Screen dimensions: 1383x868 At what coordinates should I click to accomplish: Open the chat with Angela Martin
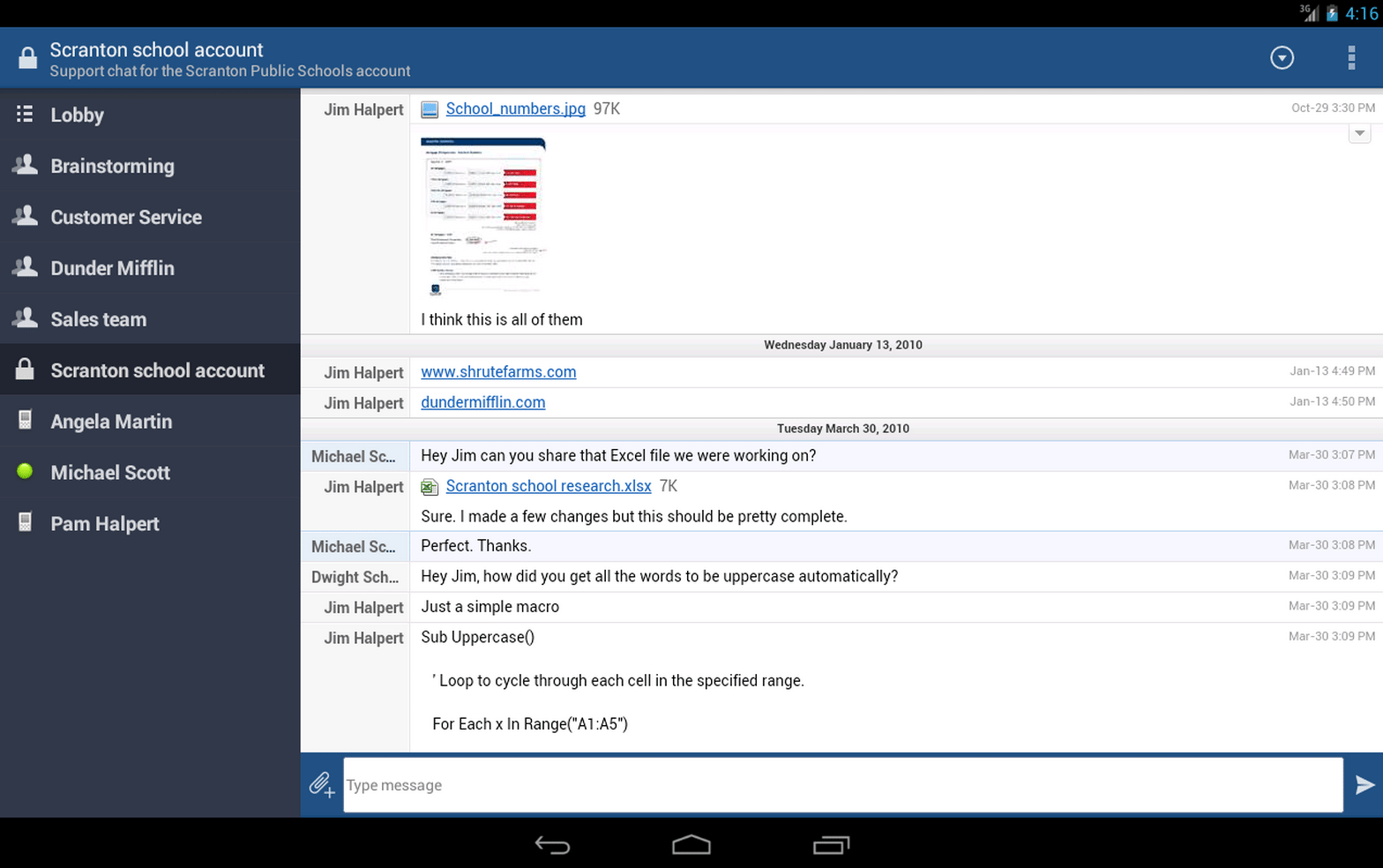click(x=150, y=421)
